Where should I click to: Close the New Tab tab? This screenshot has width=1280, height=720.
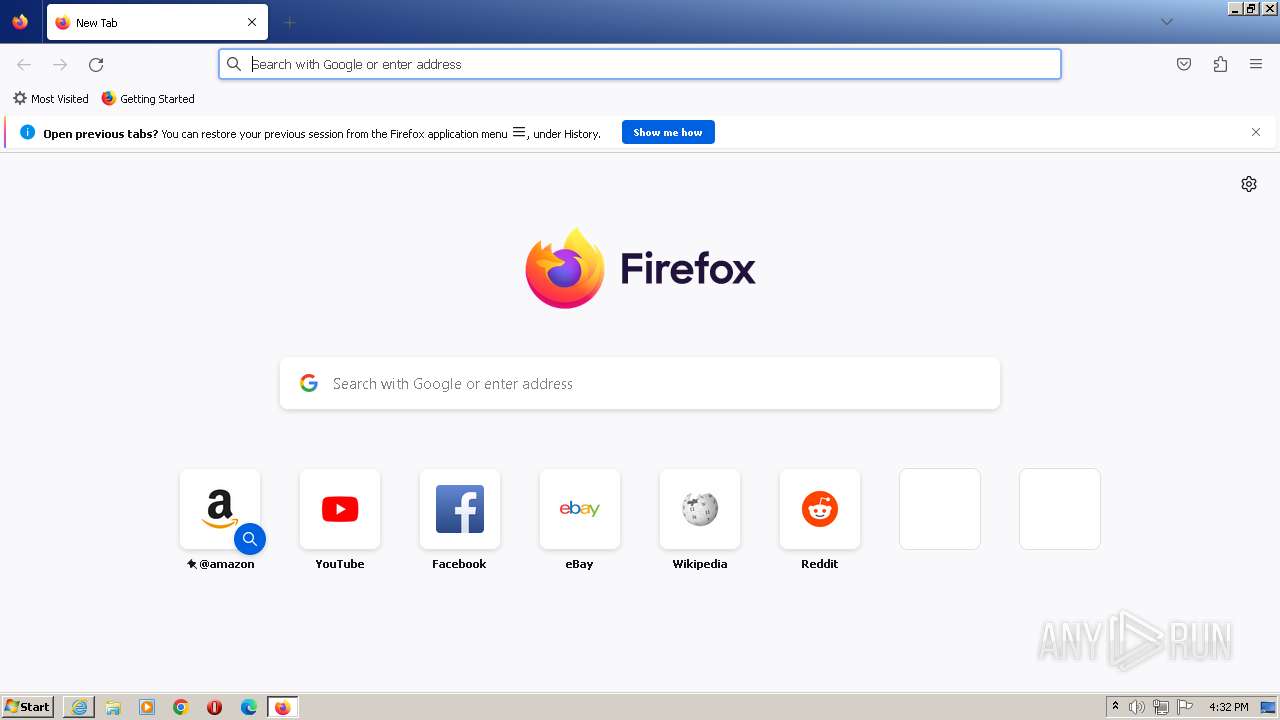pos(252,22)
